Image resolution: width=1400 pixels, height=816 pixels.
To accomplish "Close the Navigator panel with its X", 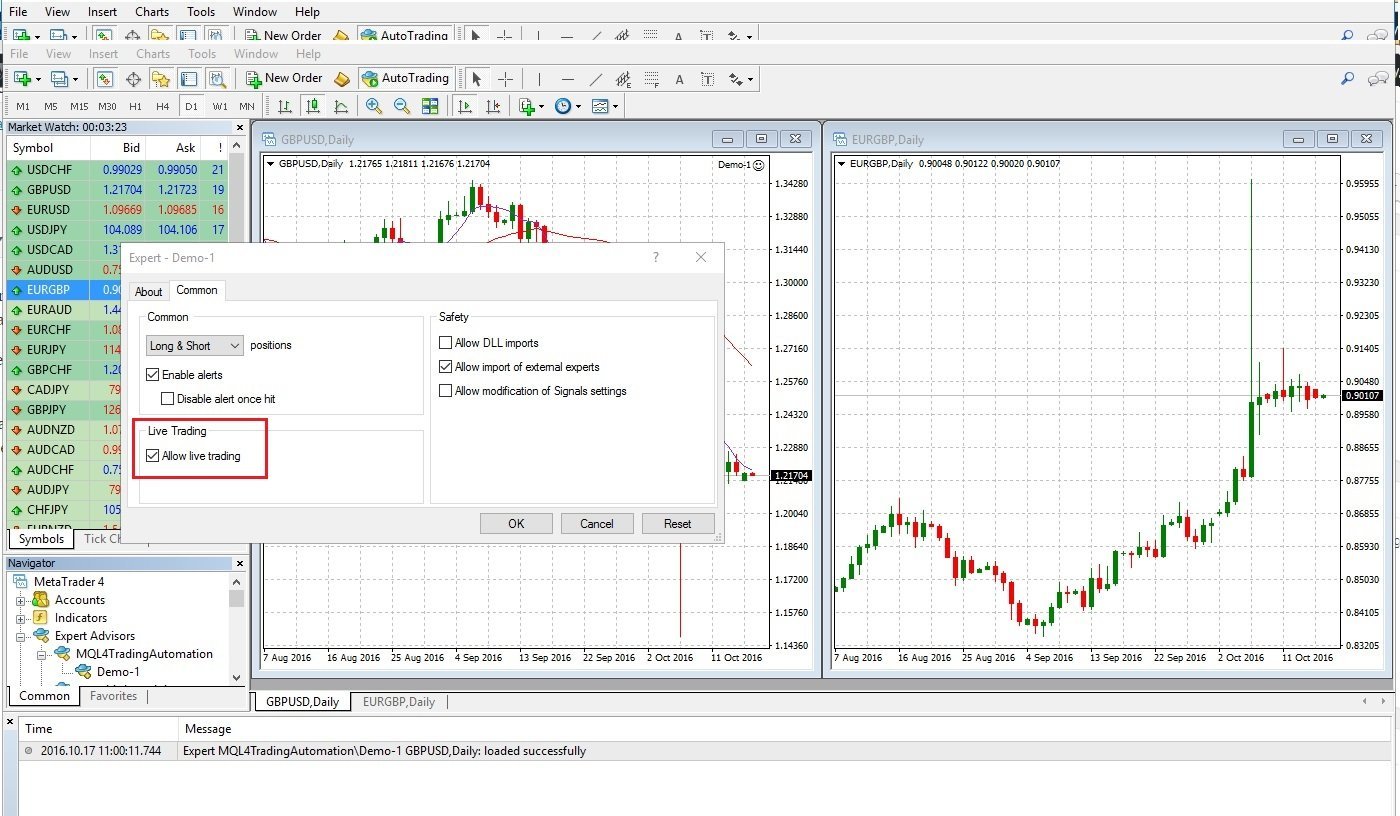I will [x=240, y=564].
